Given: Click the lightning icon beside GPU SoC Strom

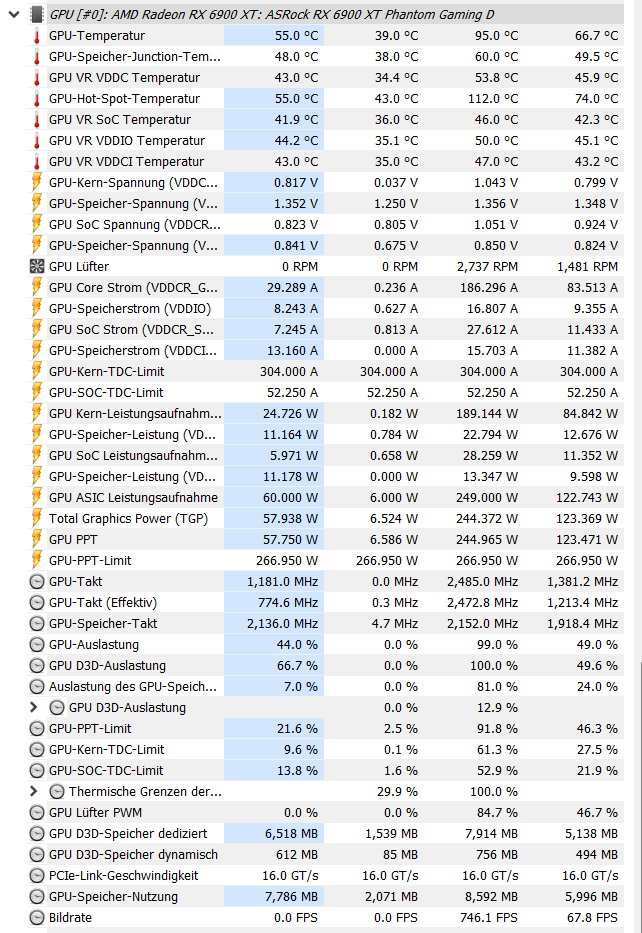Looking at the screenshot, I should tap(37, 330).
